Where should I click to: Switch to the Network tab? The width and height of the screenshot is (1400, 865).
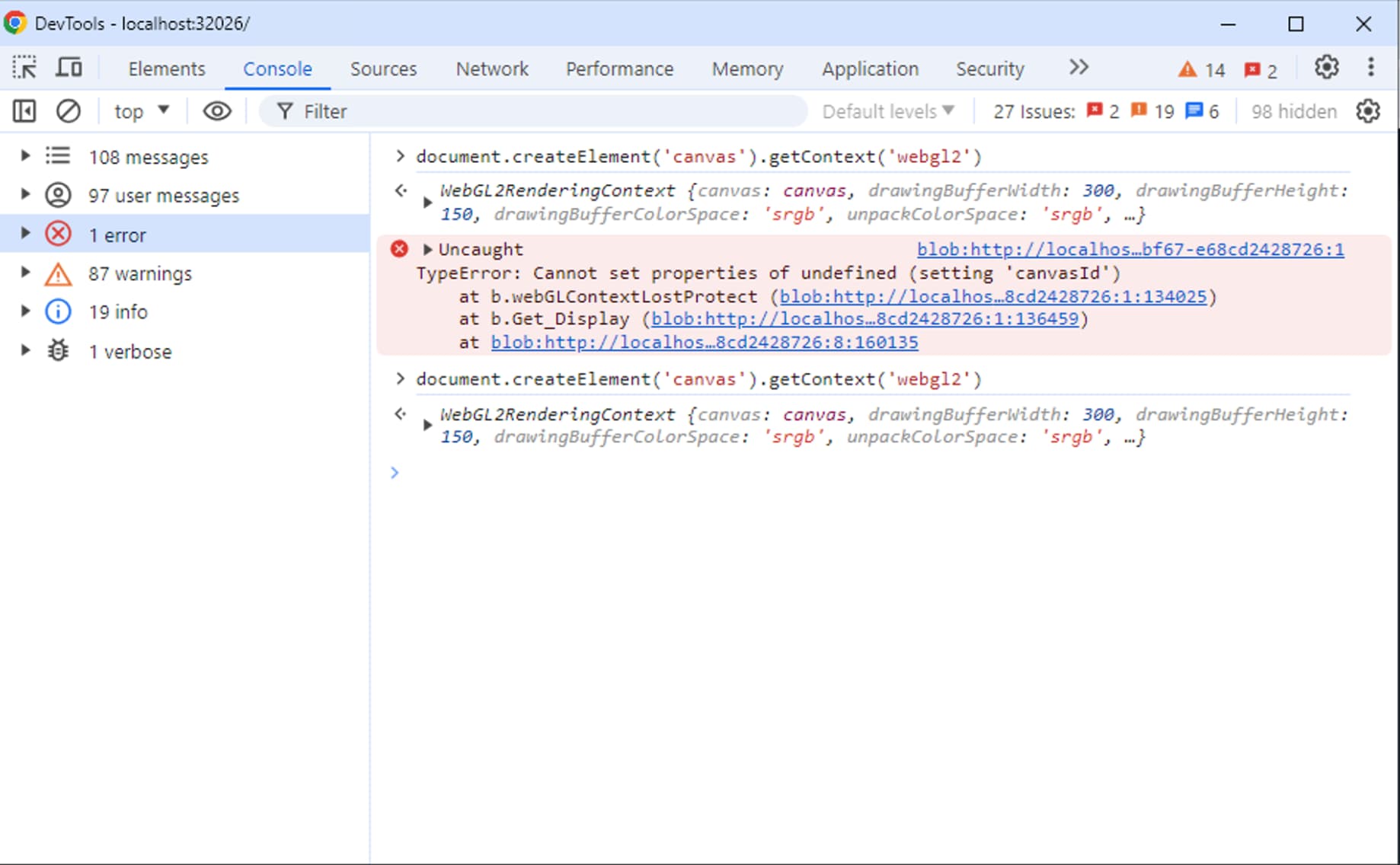(492, 69)
